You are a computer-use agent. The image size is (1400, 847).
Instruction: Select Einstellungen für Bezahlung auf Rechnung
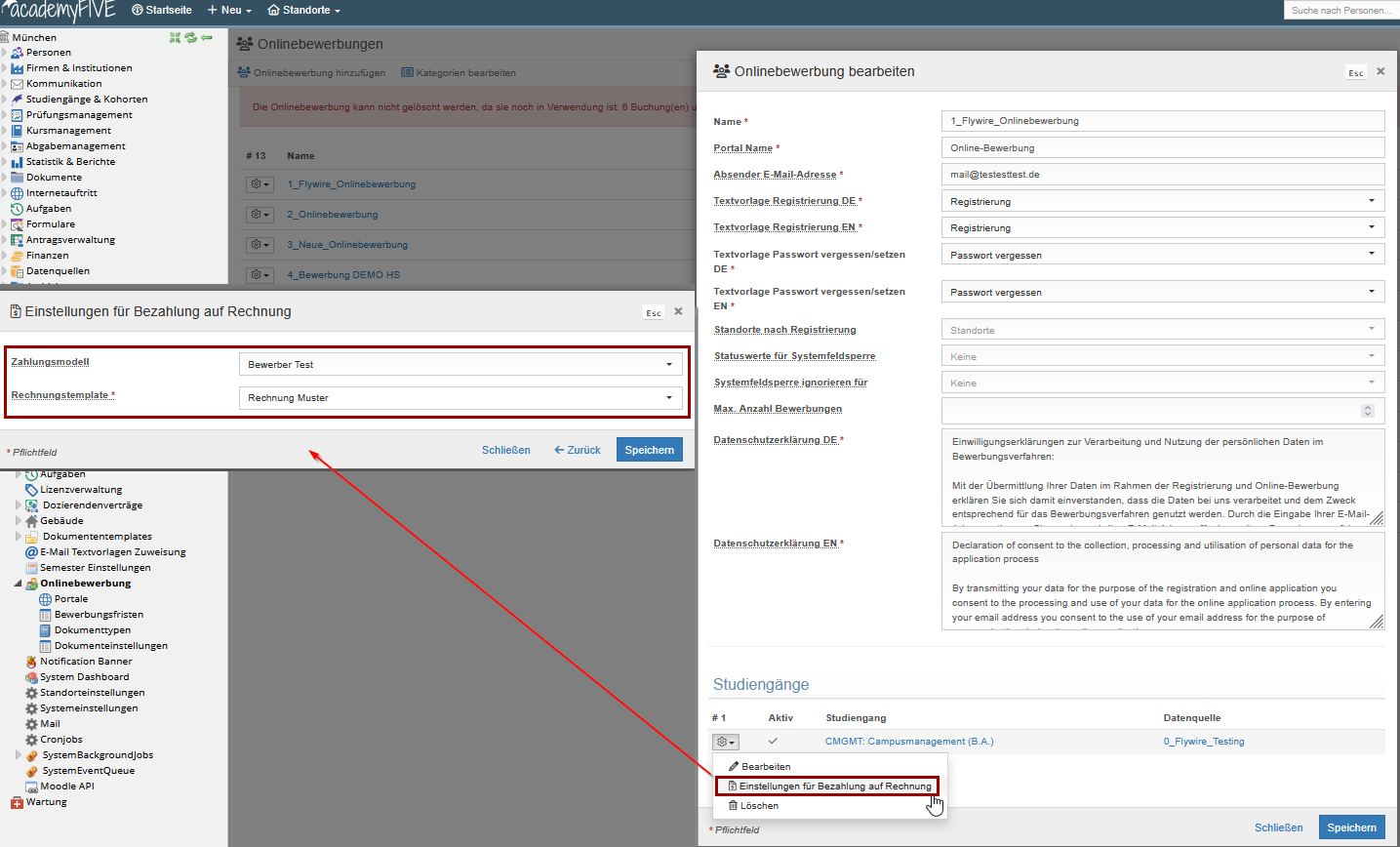826,786
